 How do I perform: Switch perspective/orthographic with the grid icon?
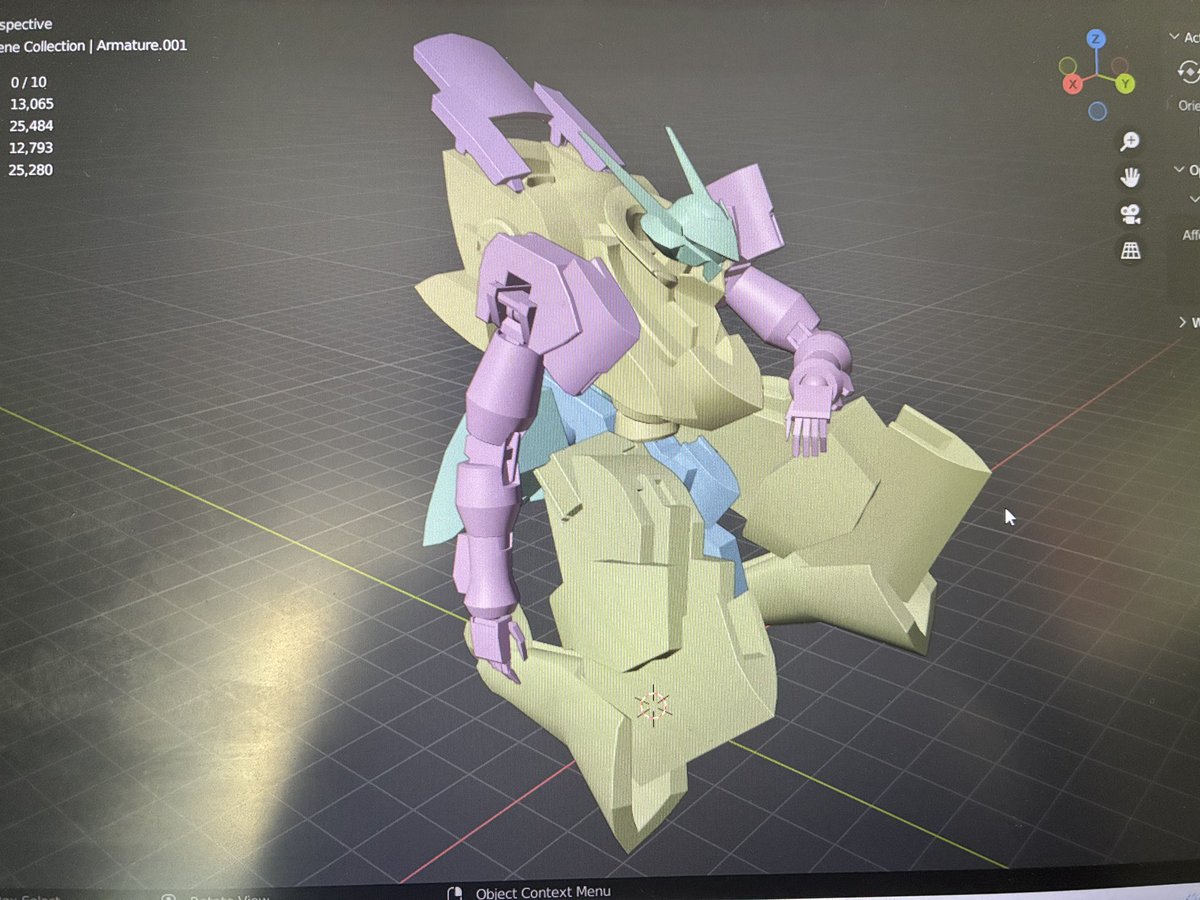coord(1130,250)
